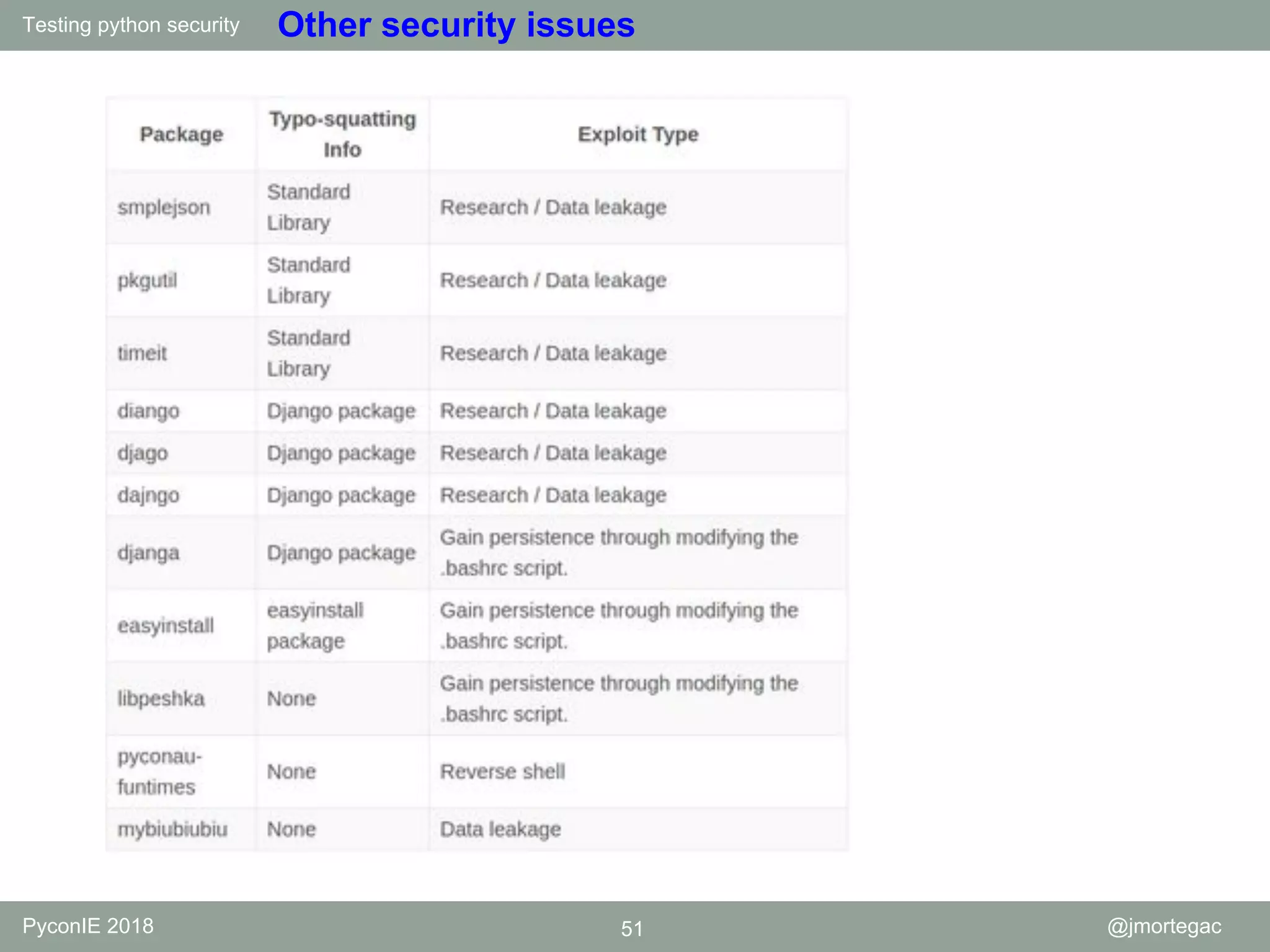This screenshot has height=952, width=1270.
Task: Click 'Research / Data leakage' in dajngo row
Action: [553, 496]
